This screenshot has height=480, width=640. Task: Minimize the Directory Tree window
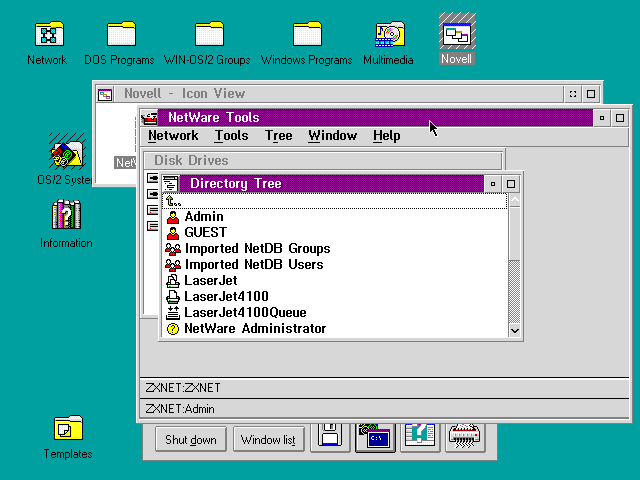pos(493,184)
